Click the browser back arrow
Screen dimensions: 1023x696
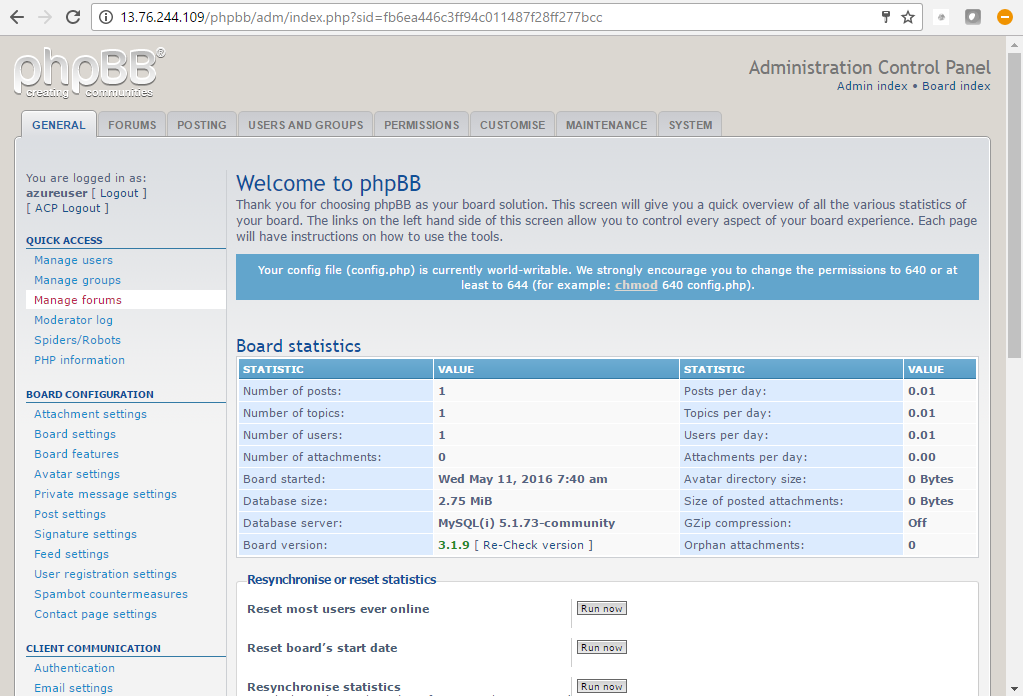point(17,17)
